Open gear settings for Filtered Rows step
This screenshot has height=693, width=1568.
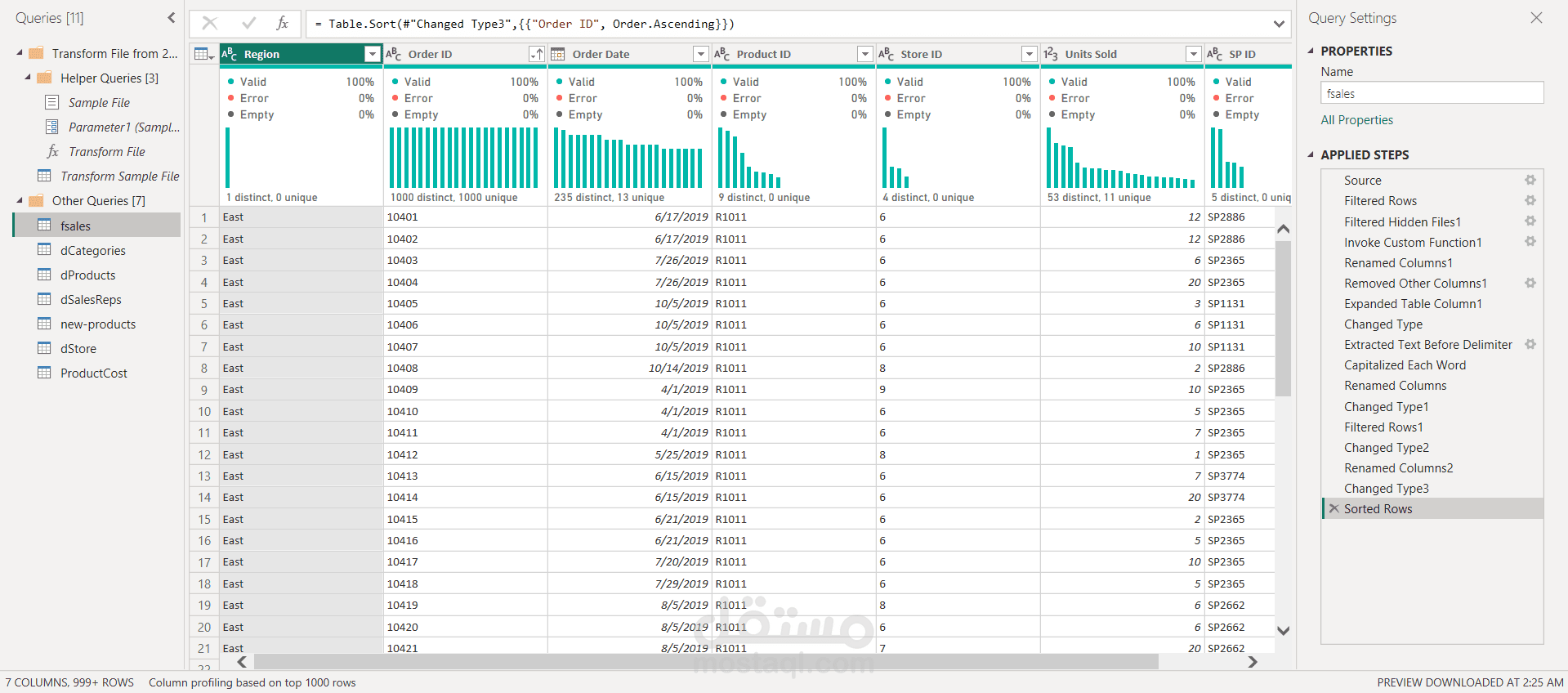1530,200
